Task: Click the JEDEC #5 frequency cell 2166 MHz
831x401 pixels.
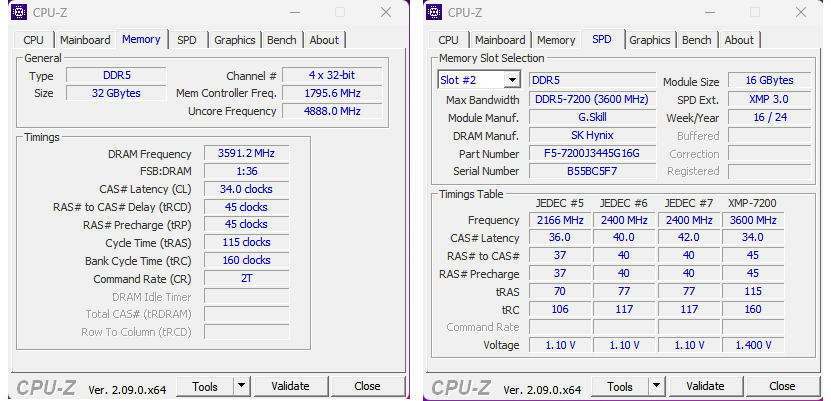Action: click(x=560, y=220)
